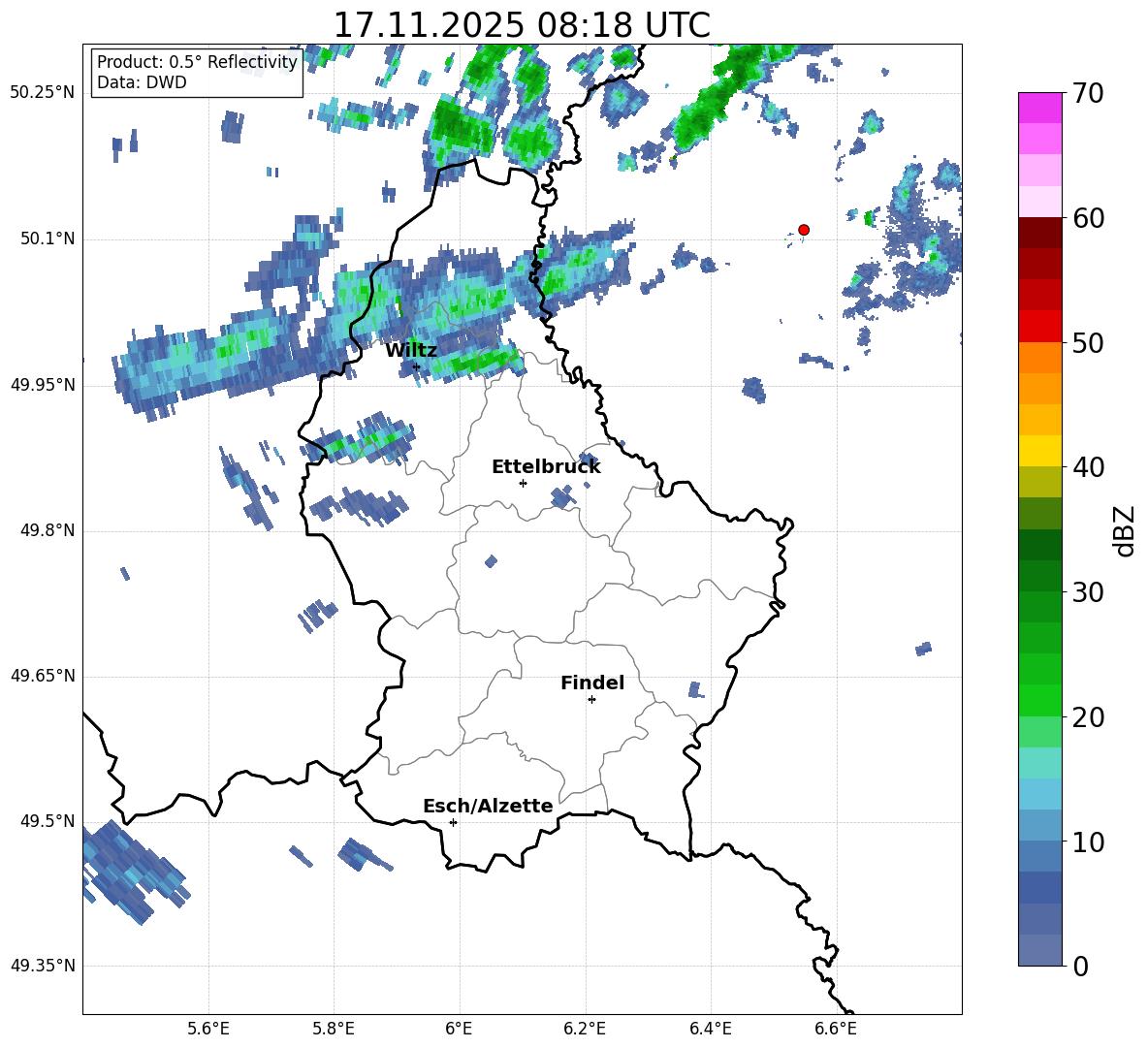Click the 49.35°N latitude tick label
This screenshot has height=1048, width=1148.
42,966
